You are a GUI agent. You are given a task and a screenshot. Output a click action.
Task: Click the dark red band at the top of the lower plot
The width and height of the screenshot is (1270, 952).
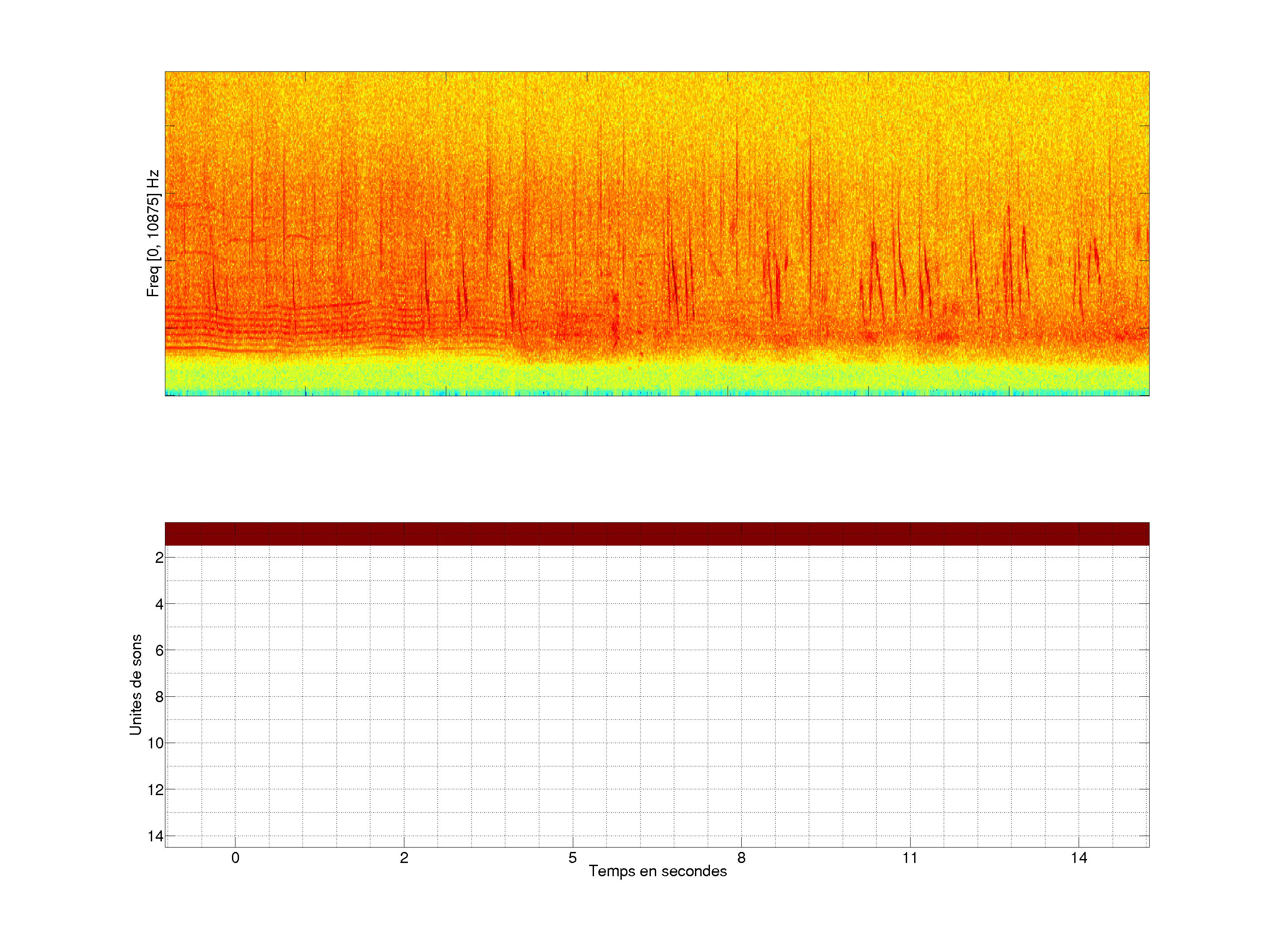[x=657, y=534]
